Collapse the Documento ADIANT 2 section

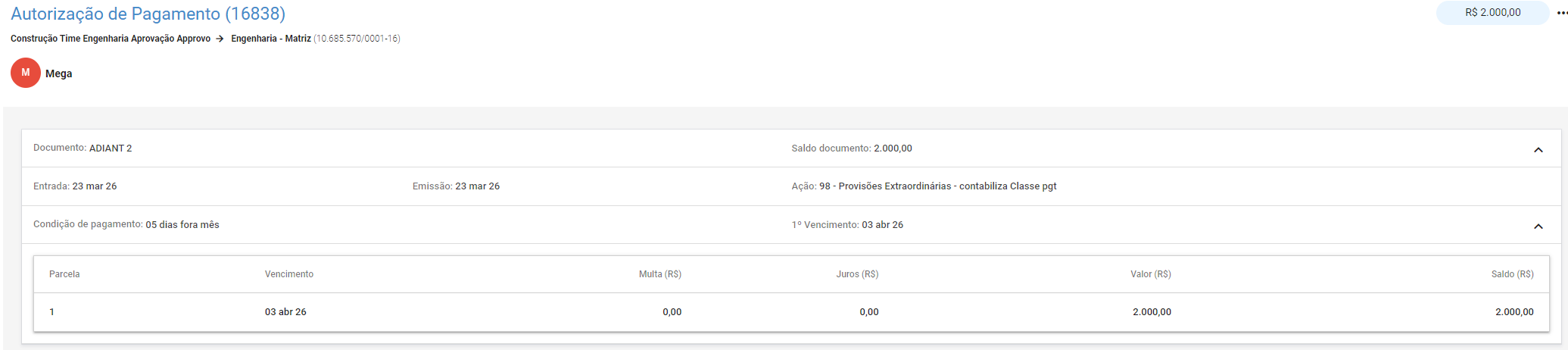pyautogui.click(x=1538, y=149)
